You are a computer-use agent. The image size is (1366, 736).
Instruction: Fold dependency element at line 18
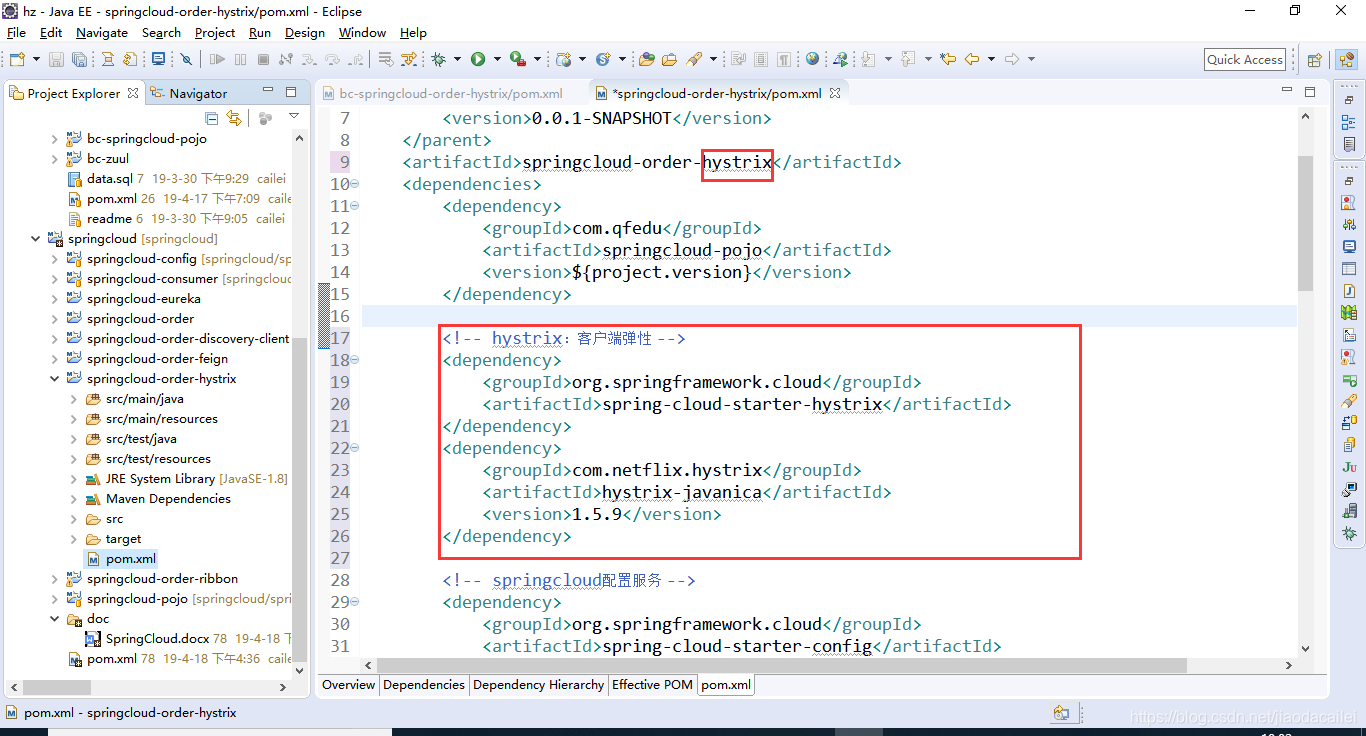click(x=355, y=360)
